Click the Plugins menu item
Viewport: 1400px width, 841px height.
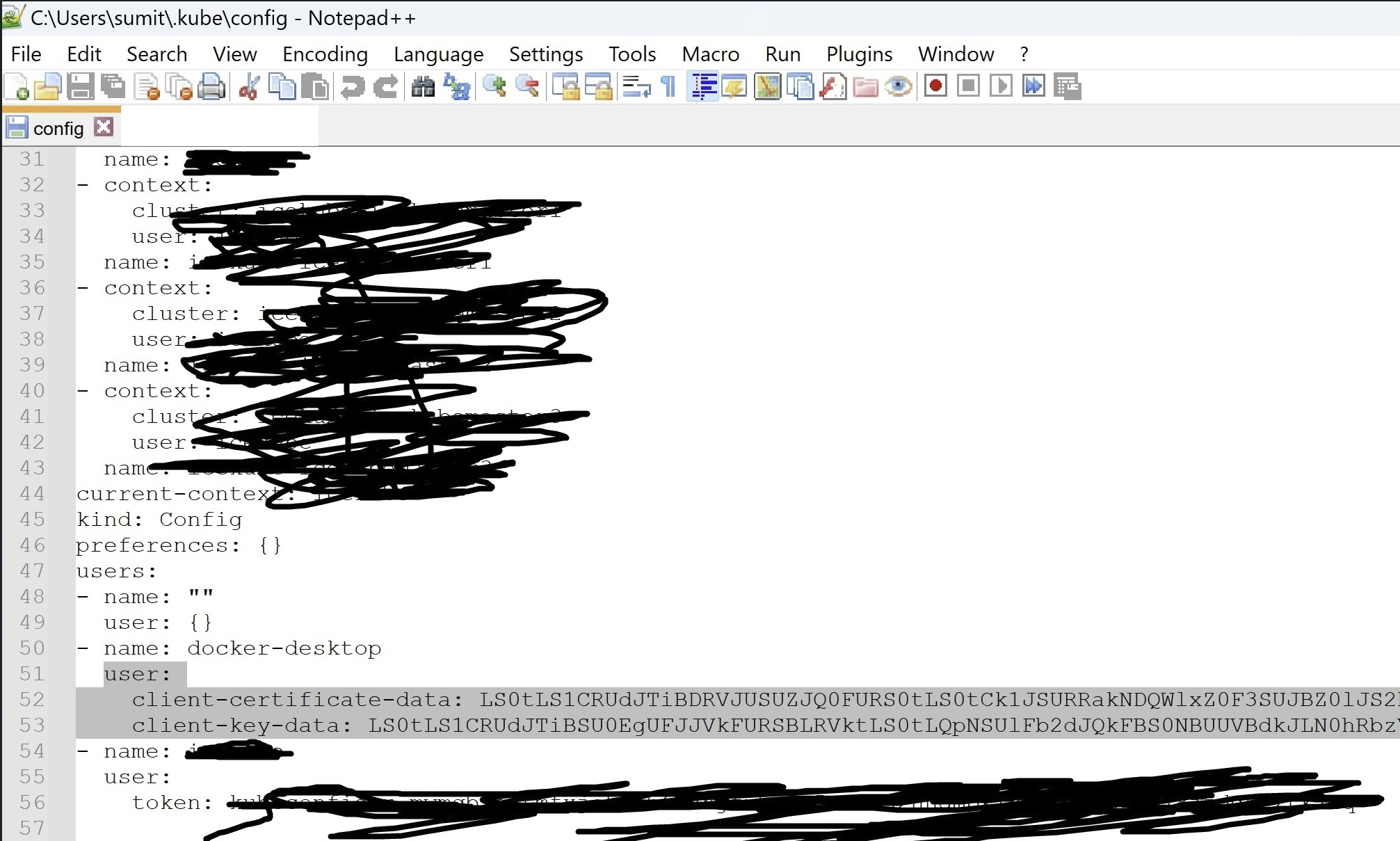click(x=859, y=54)
